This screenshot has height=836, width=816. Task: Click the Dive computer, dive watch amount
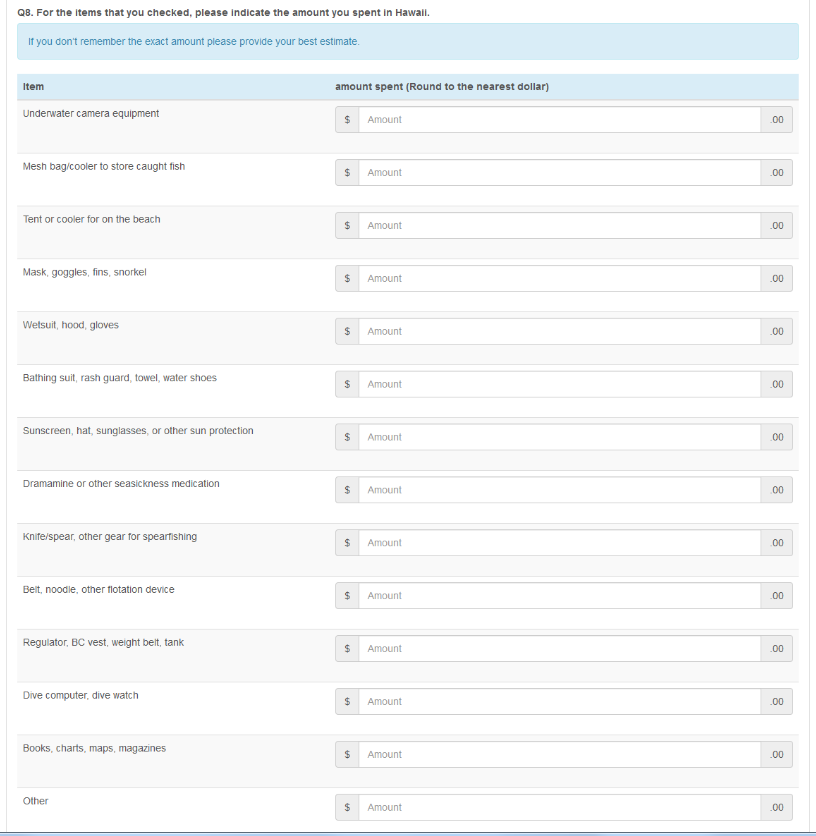560,702
